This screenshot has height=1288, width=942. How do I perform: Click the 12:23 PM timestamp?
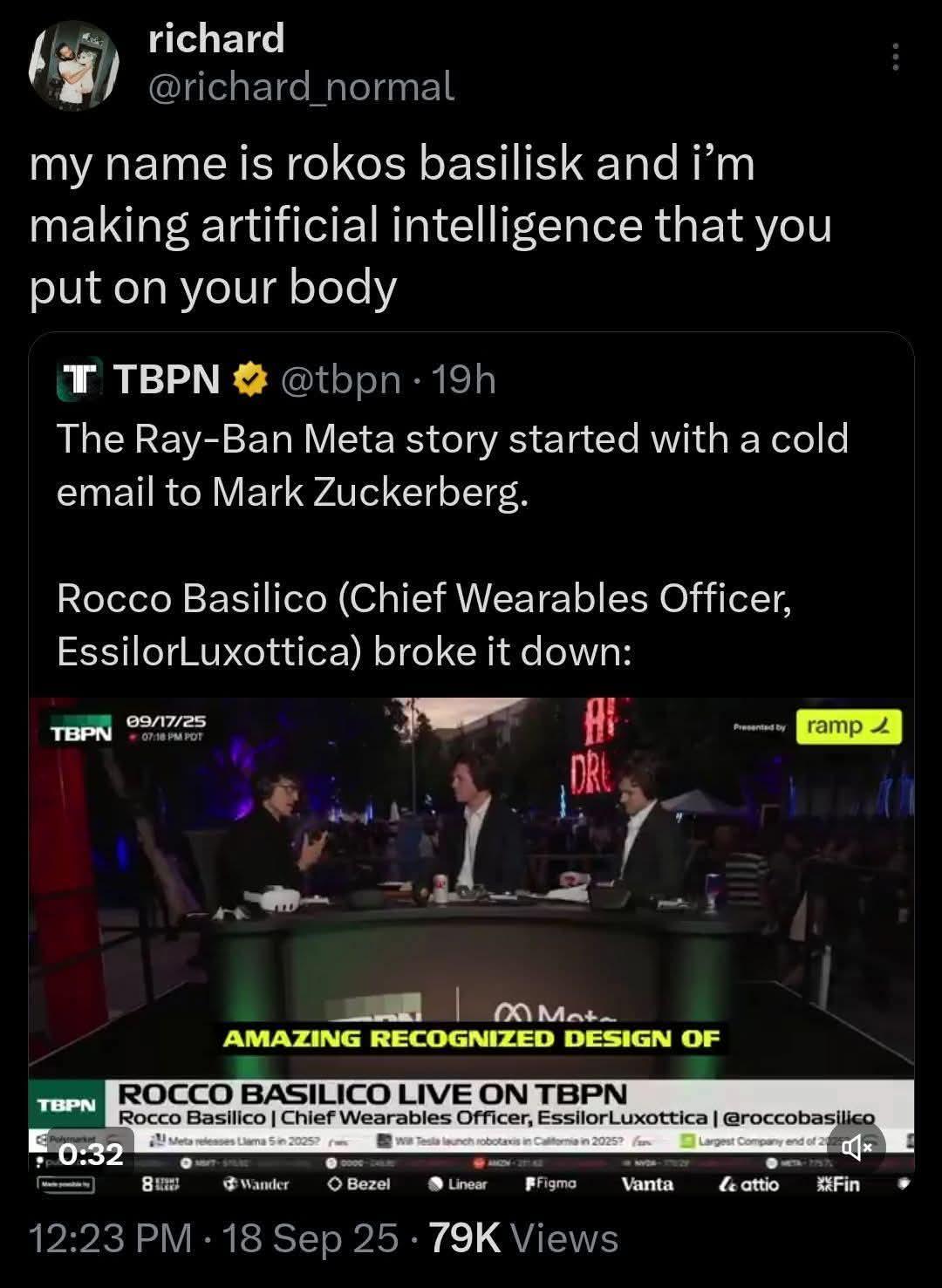click(111, 1239)
